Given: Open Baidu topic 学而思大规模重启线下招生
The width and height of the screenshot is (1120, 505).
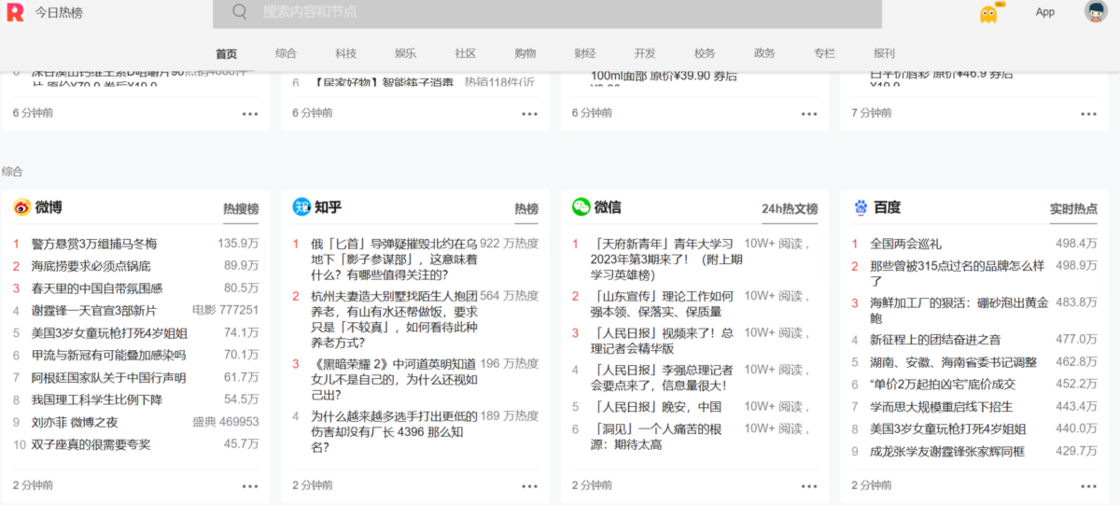Looking at the screenshot, I should point(941,407).
